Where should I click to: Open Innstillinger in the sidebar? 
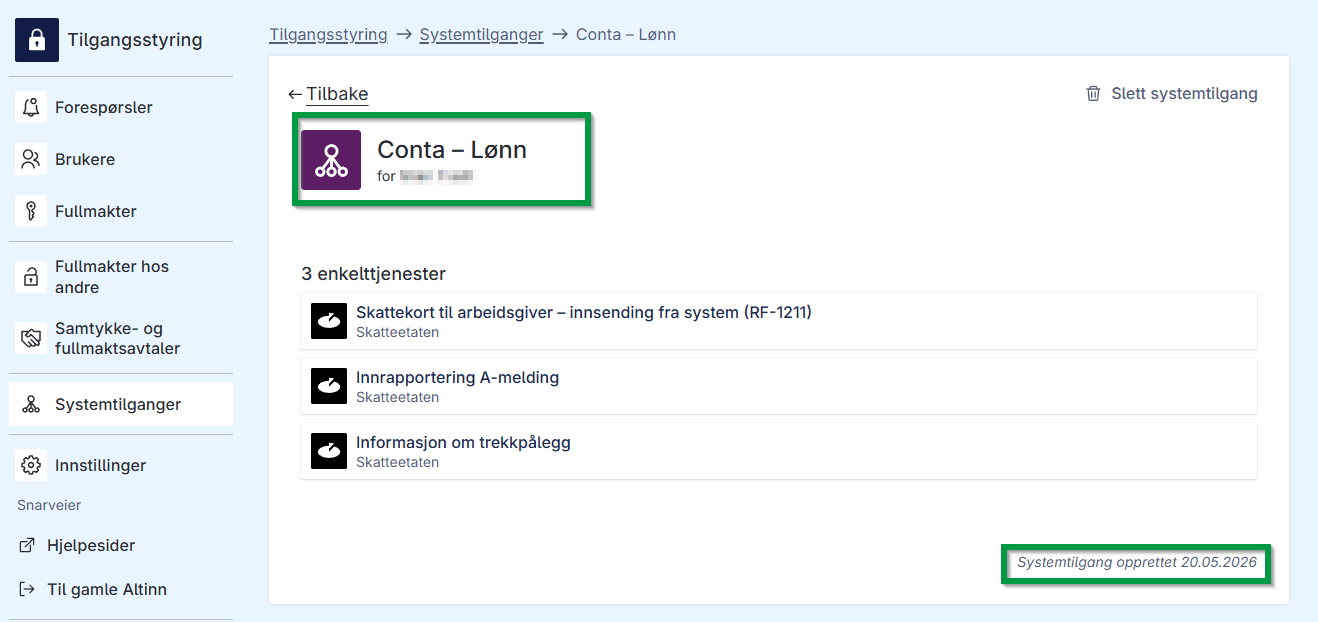point(121,465)
